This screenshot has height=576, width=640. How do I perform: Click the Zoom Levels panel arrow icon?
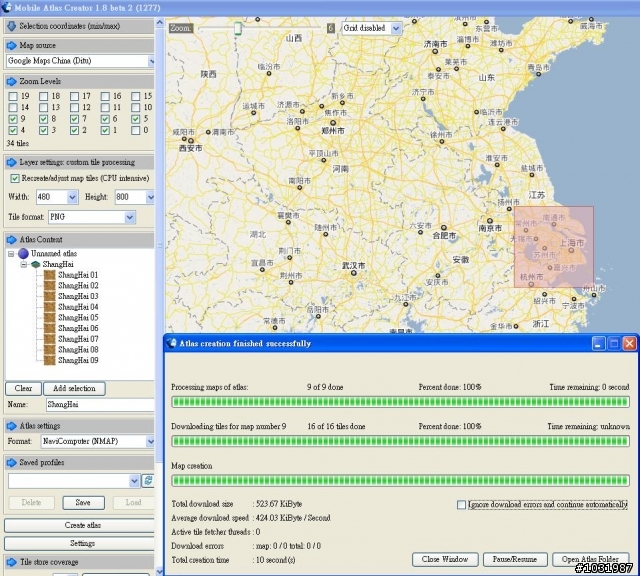[11, 81]
